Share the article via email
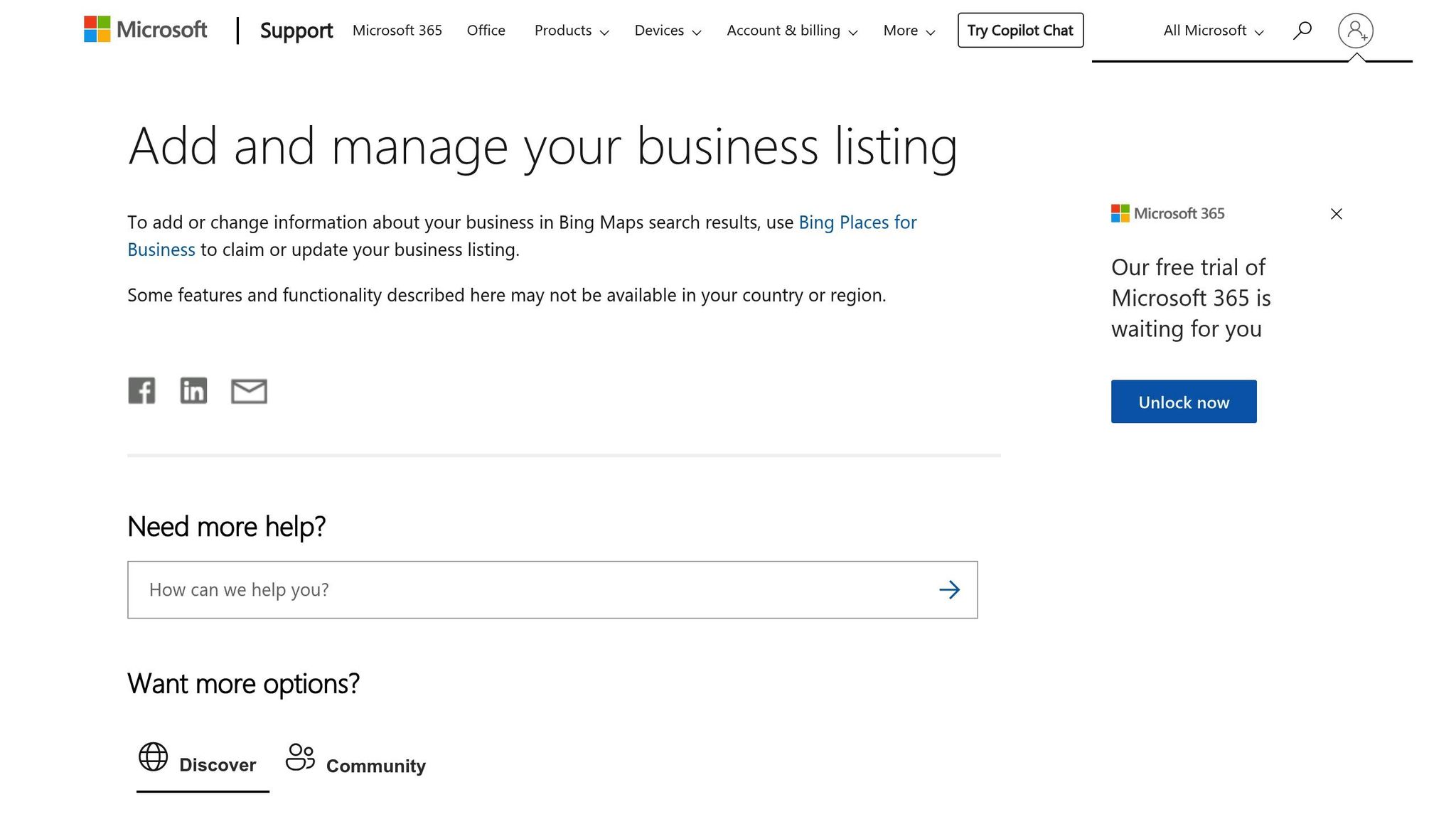 (248, 390)
